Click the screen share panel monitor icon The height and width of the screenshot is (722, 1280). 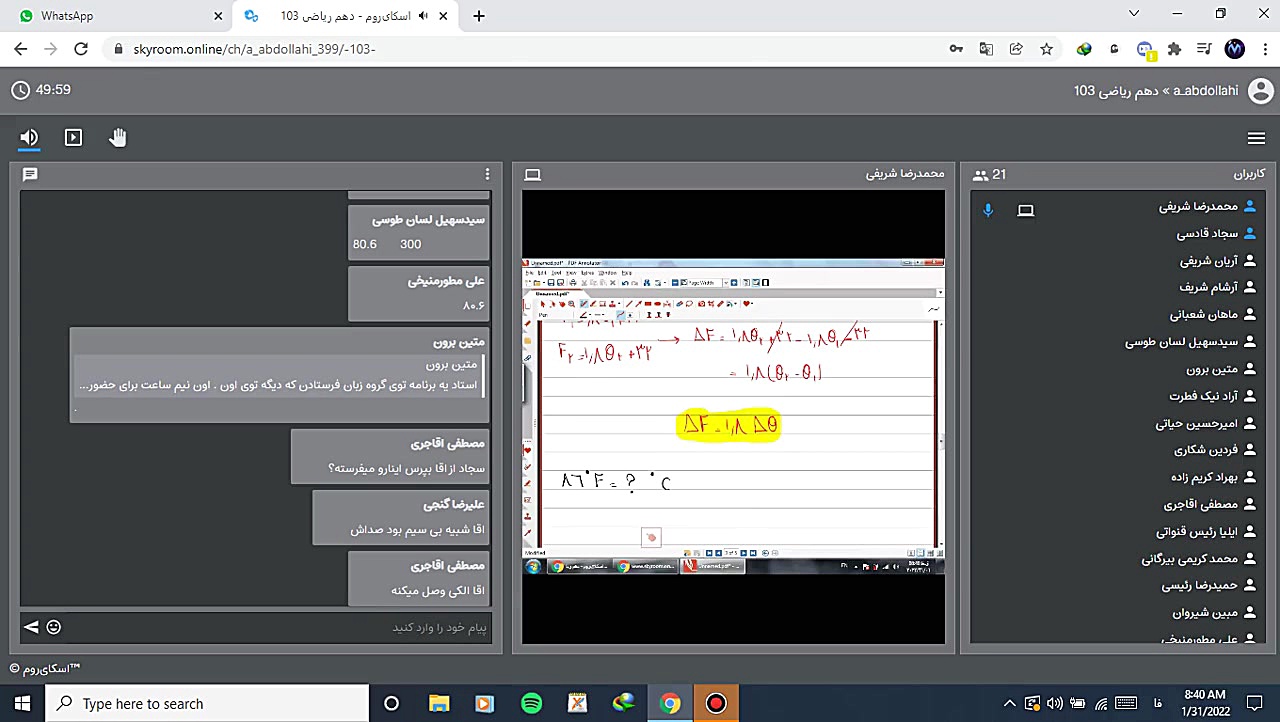(532, 175)
